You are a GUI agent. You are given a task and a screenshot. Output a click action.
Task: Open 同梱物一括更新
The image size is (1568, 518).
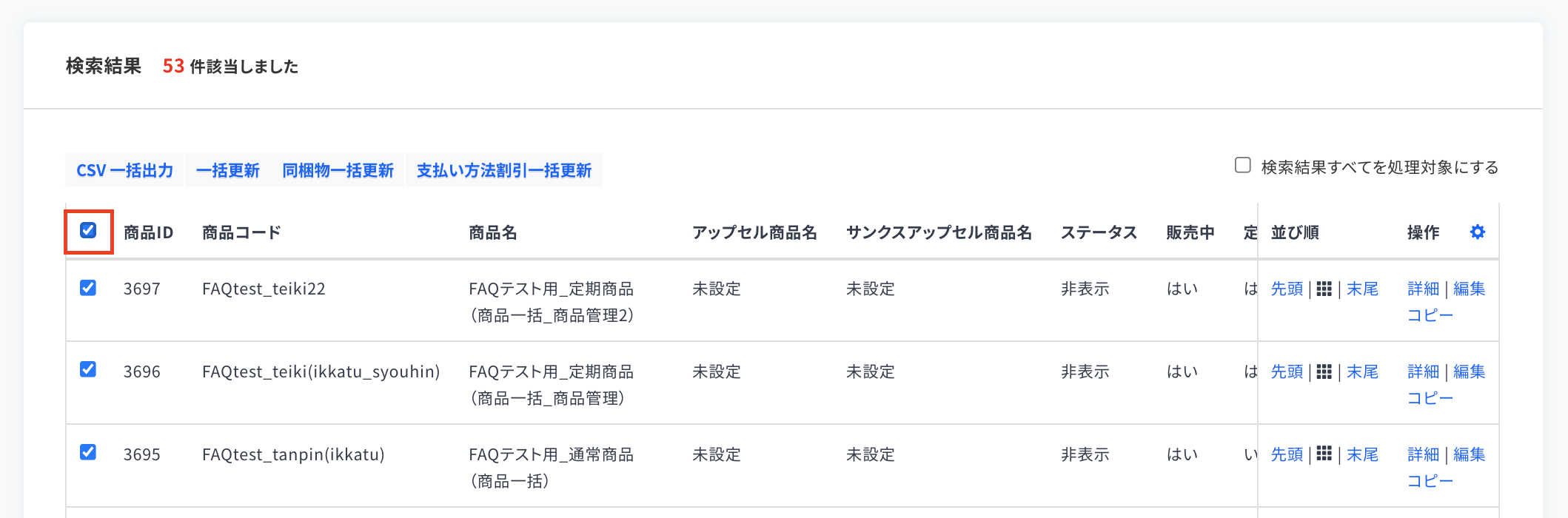coord(338,170)
